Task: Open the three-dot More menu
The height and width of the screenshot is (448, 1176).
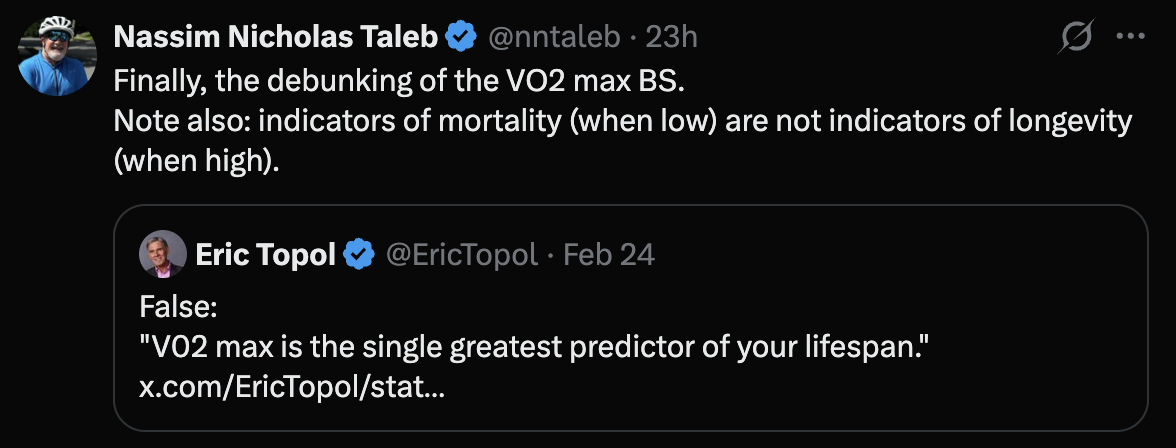Action: [x=1130, y=37]
